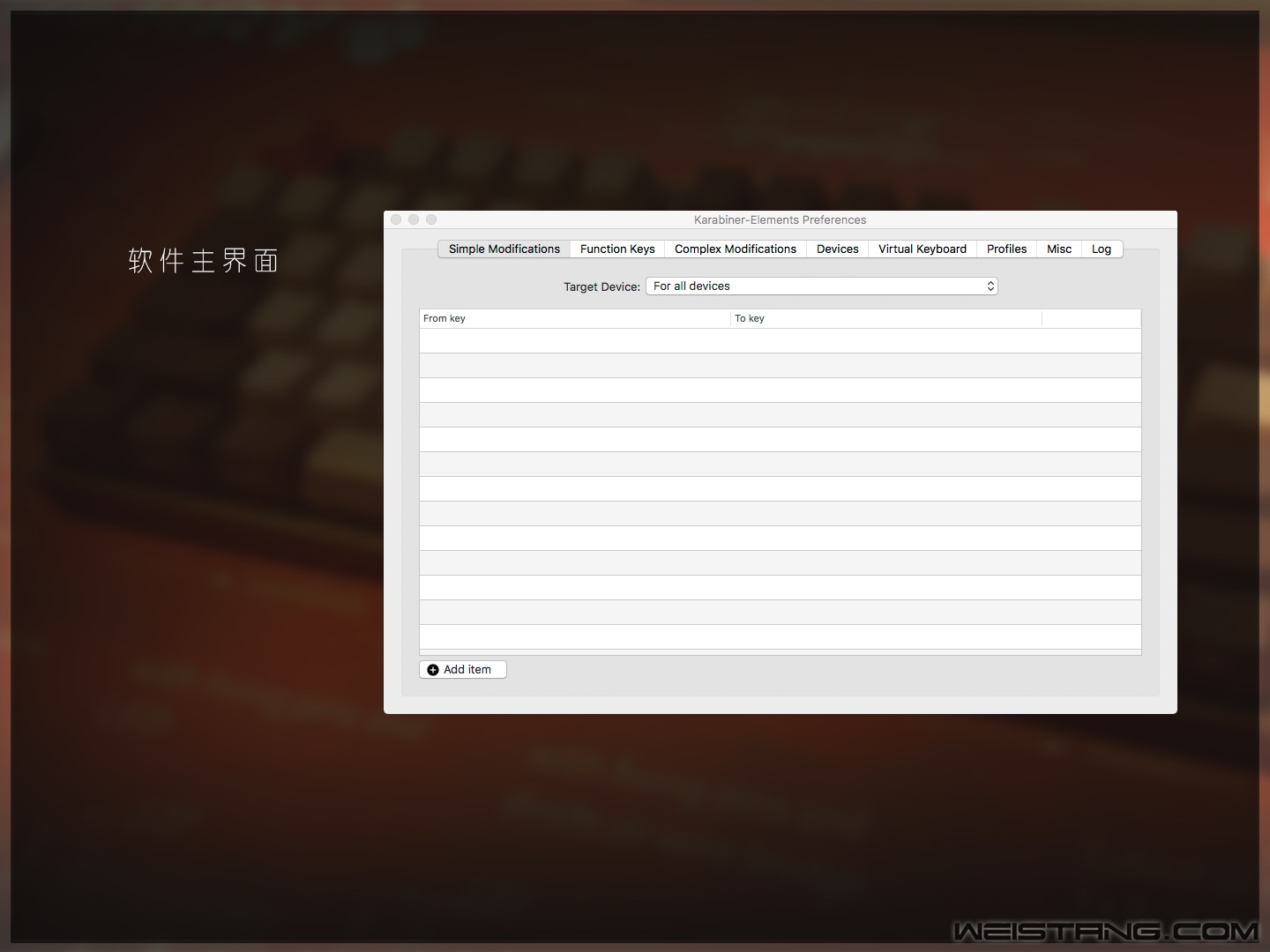Click the Karabiner-Elements Preferences title bar text
The height and width of the screenshot is (952, 1270).
pyautogui.click(x=780, y=220)
